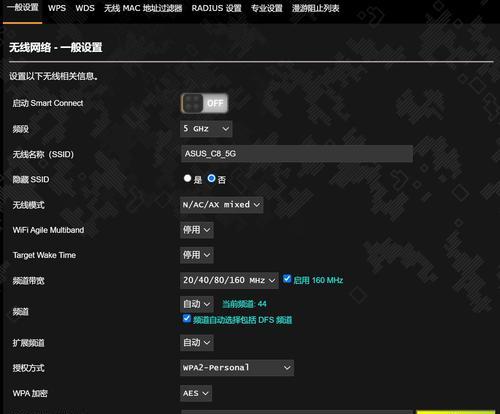
Task: Click the 无线名称 (SSID) label
Action: [43, 154]
